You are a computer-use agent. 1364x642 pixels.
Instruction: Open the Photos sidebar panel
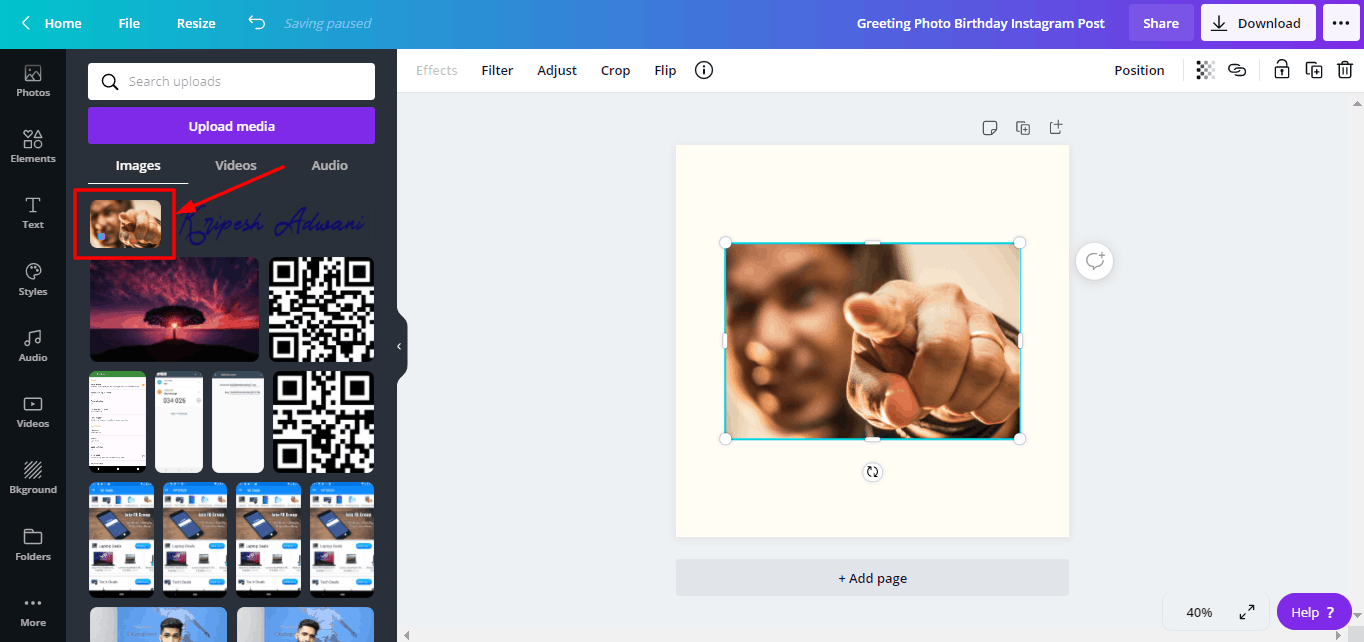pos(33,81)
